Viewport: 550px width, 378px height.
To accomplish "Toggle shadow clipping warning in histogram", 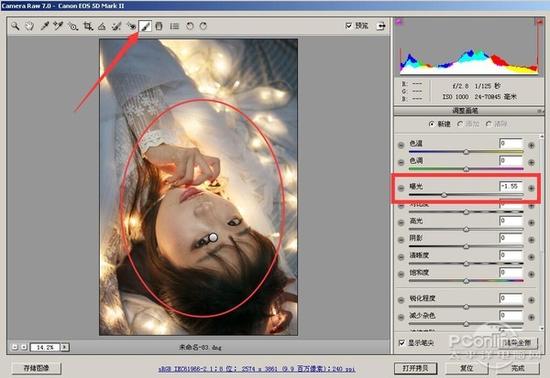I will pyautogui.click(x=399, y=22).
